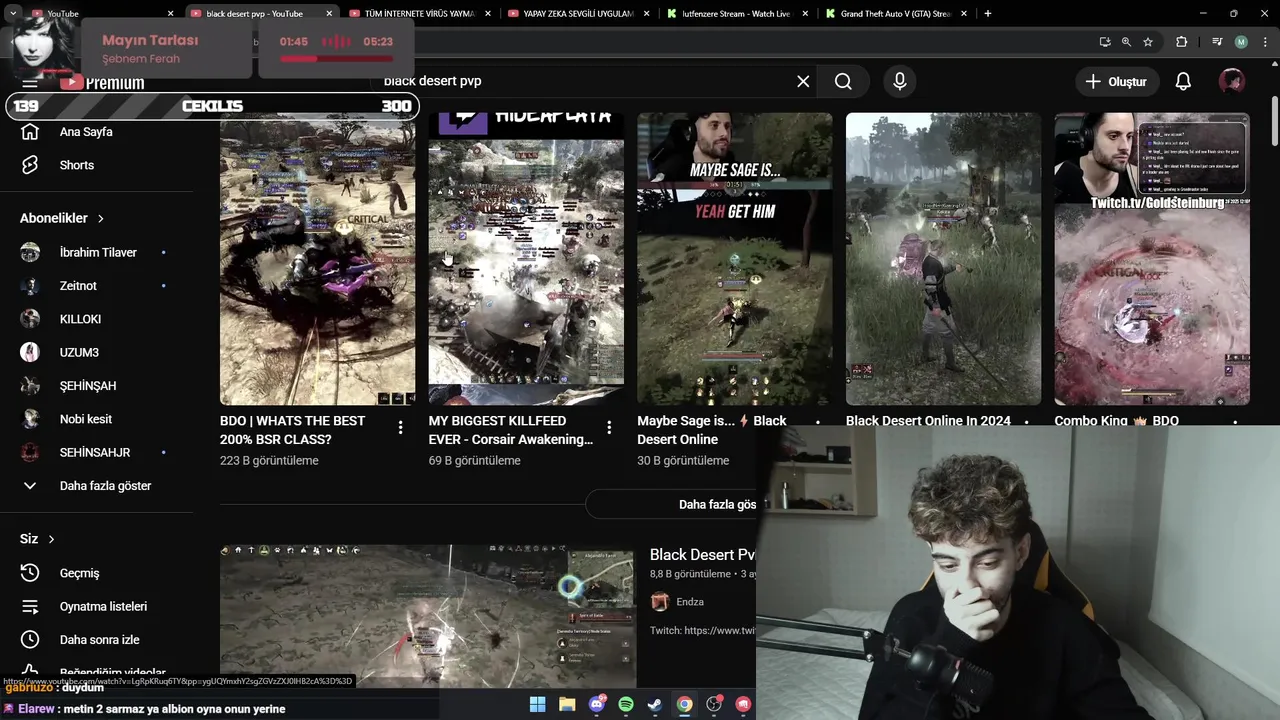1280x720 pixels.
Task: Open the YouTube account avatar menu
Action: (x=1232, y=81)
